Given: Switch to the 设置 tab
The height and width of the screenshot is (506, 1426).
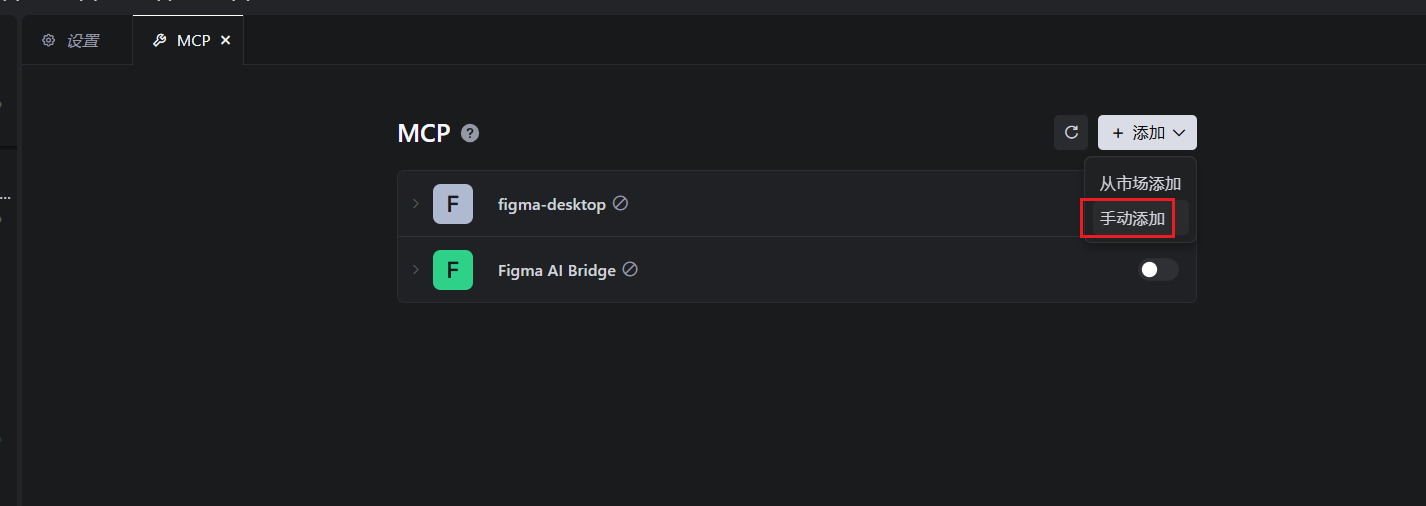Looking at the screenshot, I should [82, 41].
